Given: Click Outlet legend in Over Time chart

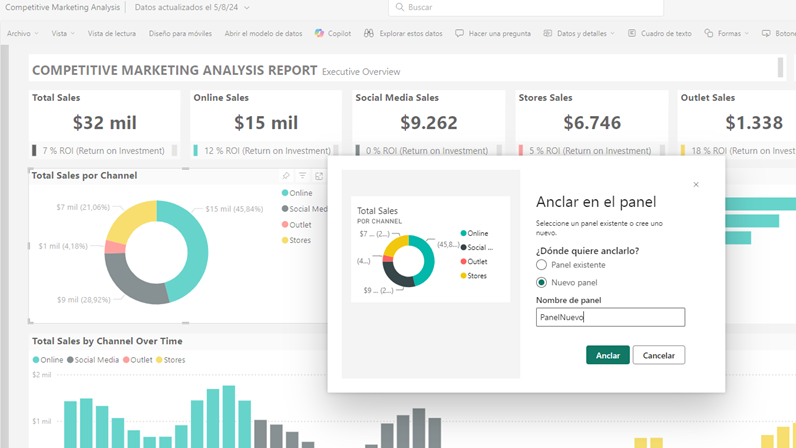Looking at the screenshot, I should coord(138,360).
